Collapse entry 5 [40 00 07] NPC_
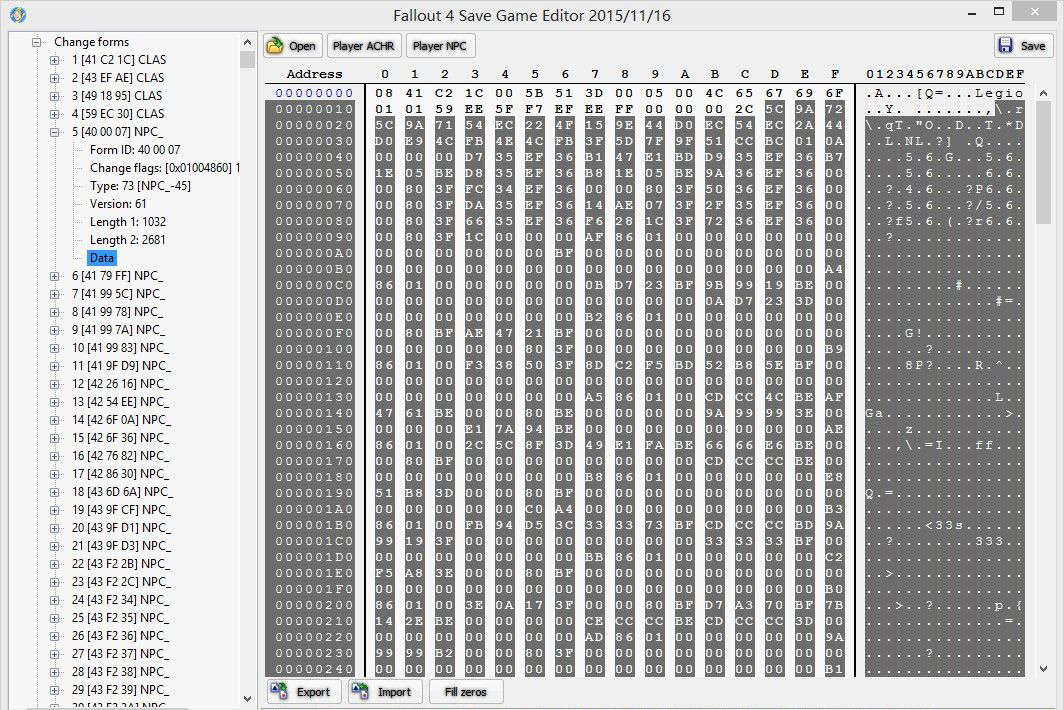The width and height of the screenshot is (1064, 710). click(x=54, y=132)
